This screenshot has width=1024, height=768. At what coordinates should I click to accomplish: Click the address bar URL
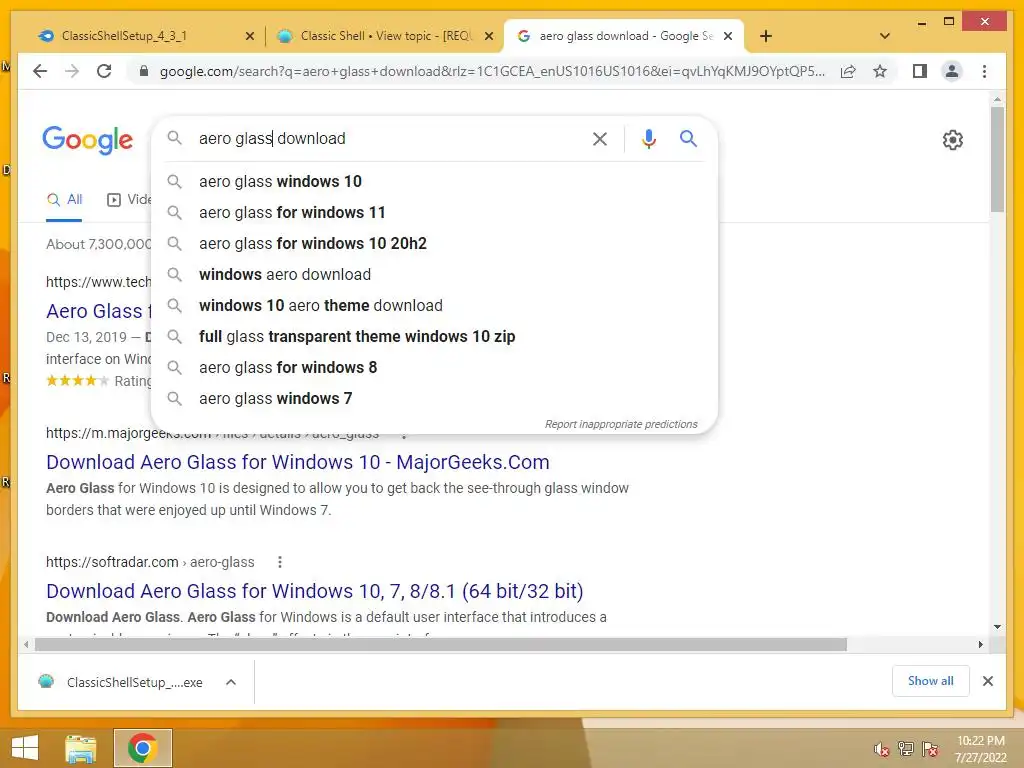click(x=492, y=71)
